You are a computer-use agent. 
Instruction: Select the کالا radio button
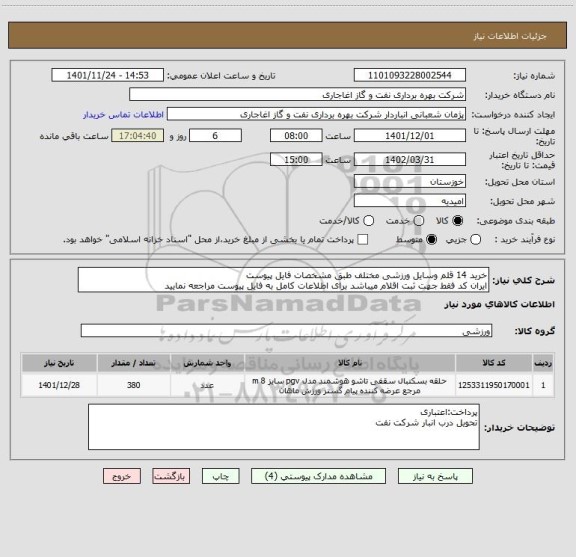click(458, 221)
